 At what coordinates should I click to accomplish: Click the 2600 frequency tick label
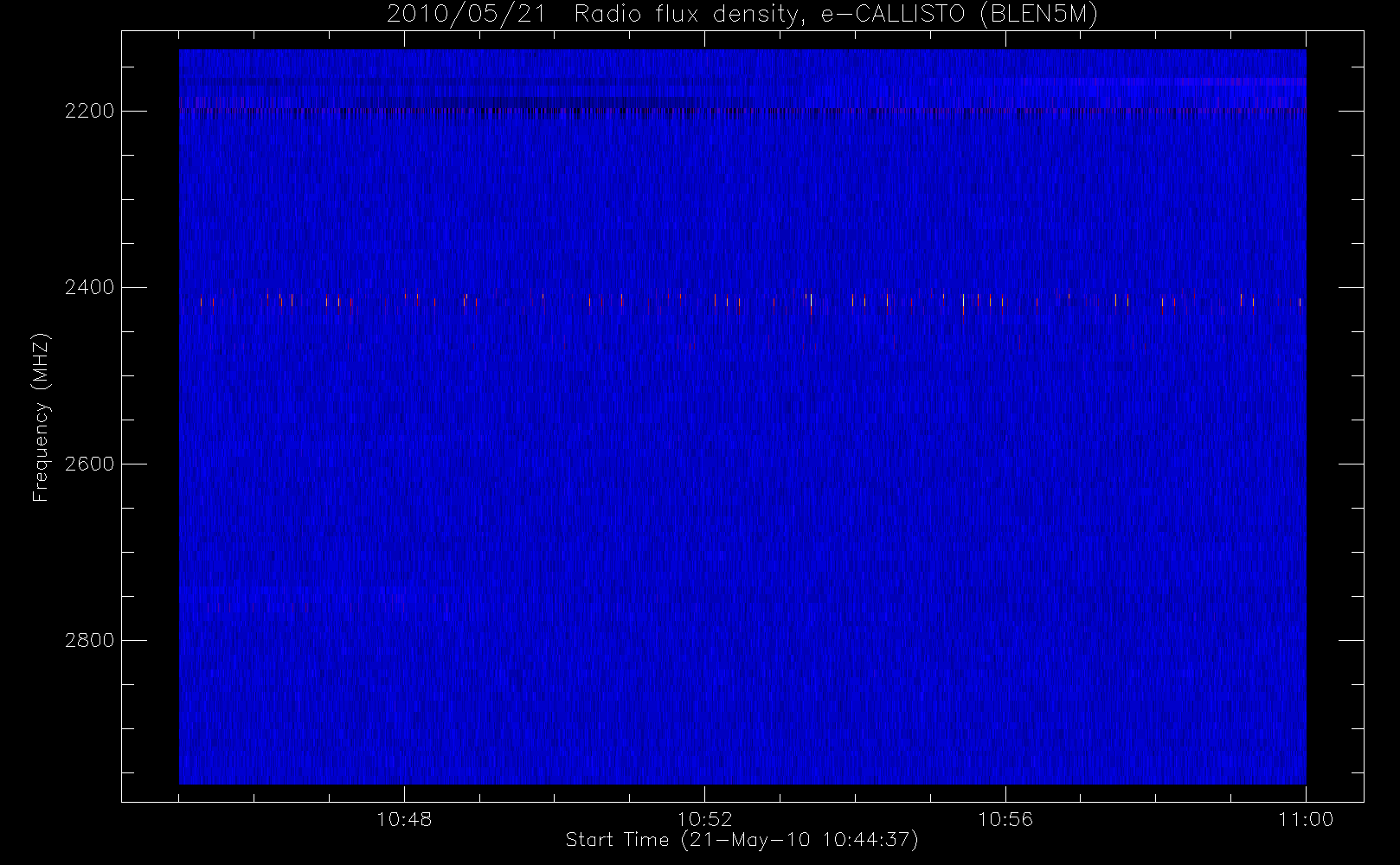tap(89, 464)
